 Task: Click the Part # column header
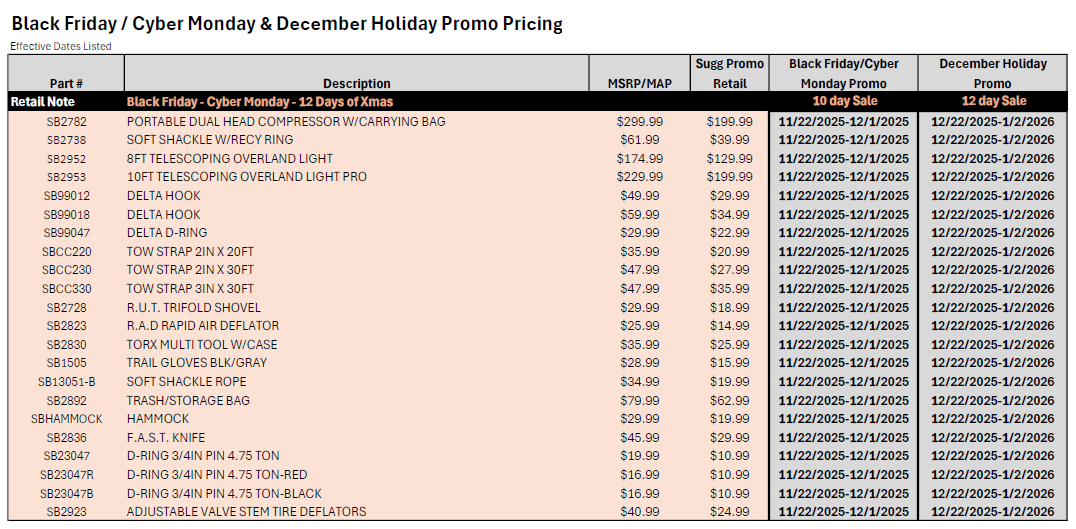(66, 83)
